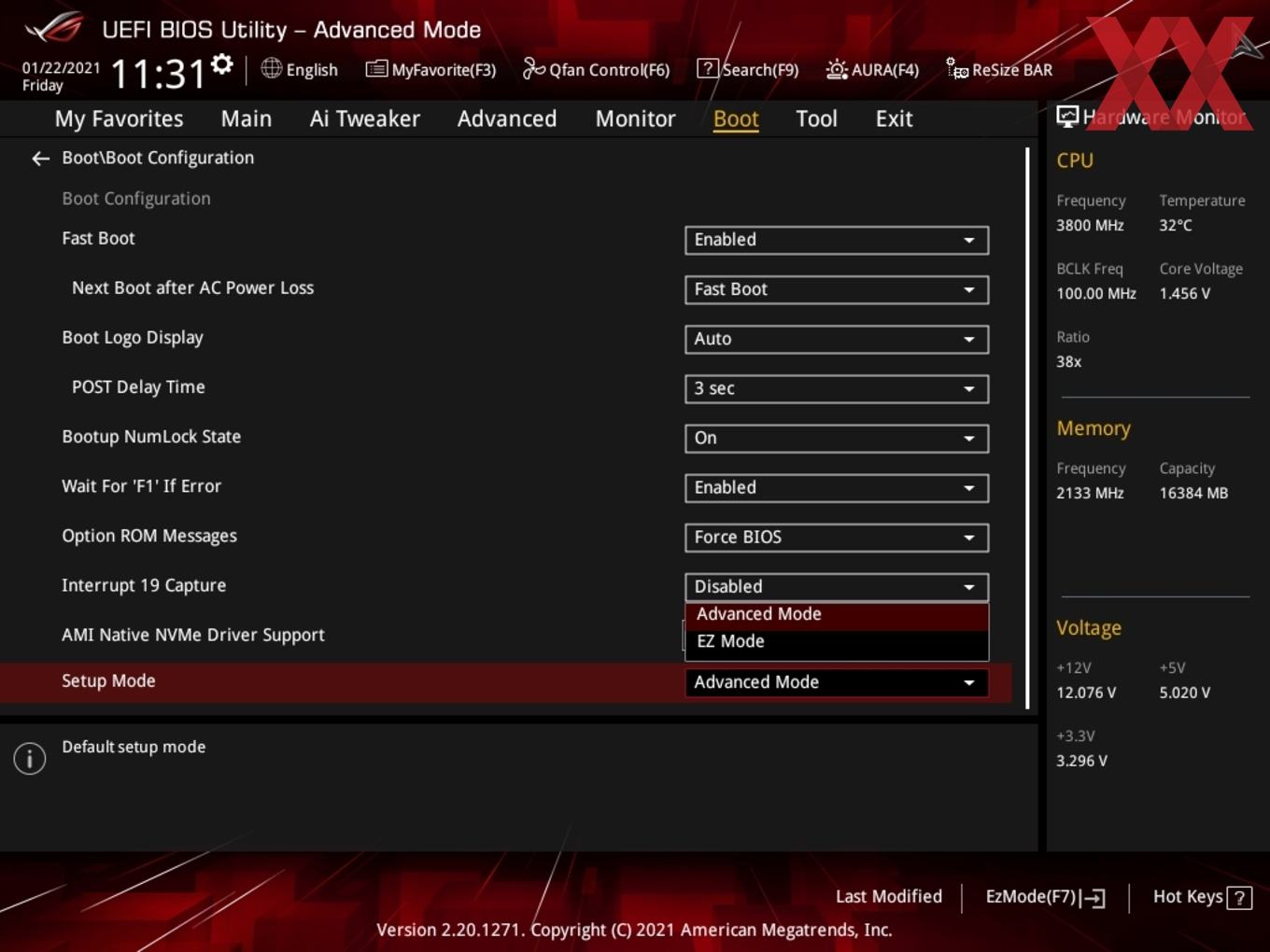Viewport: 1270px width, 952px height.
Task: Click the English language label
Action: click(x=312, y=70)
